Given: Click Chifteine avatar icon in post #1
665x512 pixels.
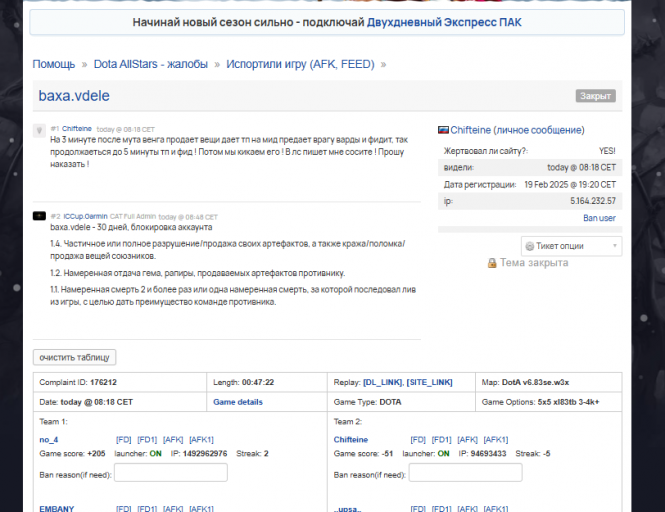Looking at the screenshot, I should pos(39,130).
